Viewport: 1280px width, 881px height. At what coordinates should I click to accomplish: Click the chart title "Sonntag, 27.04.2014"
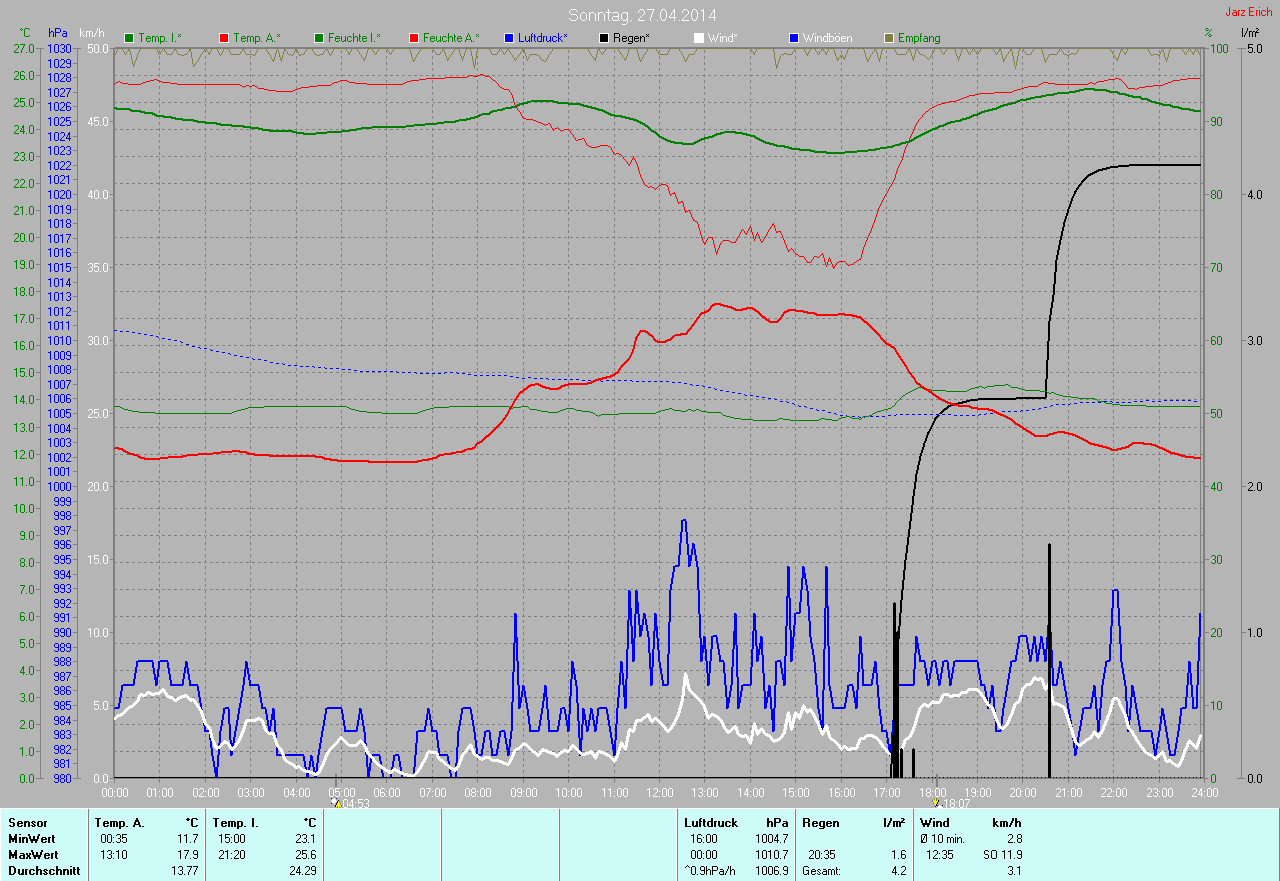(x=643, y=15)
